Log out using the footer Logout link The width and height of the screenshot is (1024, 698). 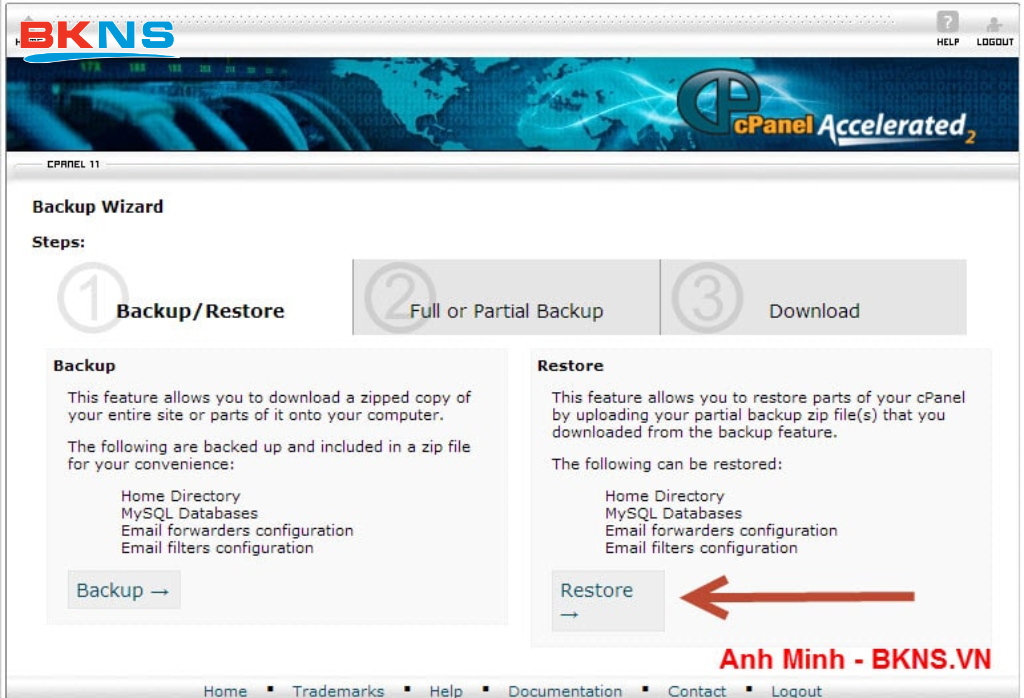(x=797, y=690)
